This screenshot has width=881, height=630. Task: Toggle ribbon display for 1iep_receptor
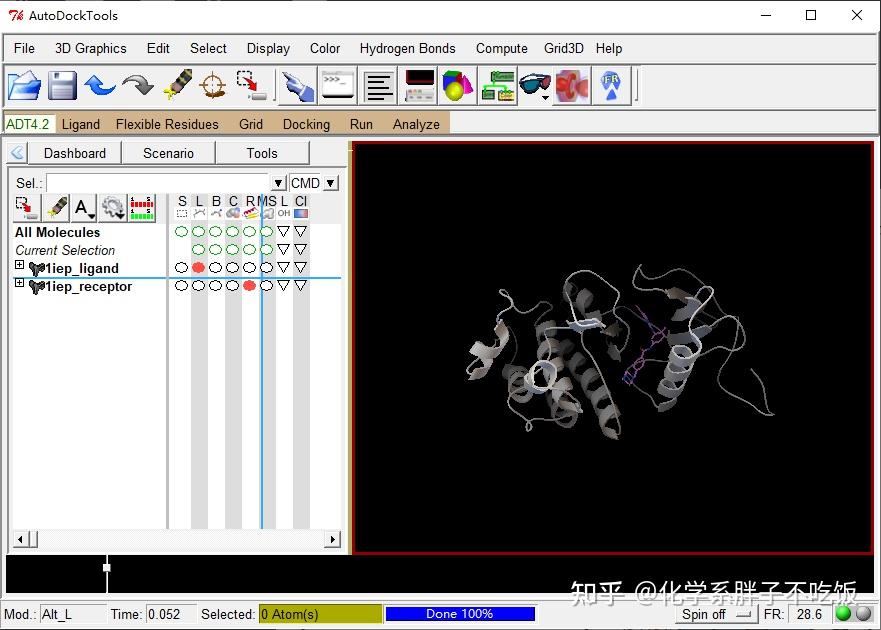pyautogui.click(x=249, y=286)
